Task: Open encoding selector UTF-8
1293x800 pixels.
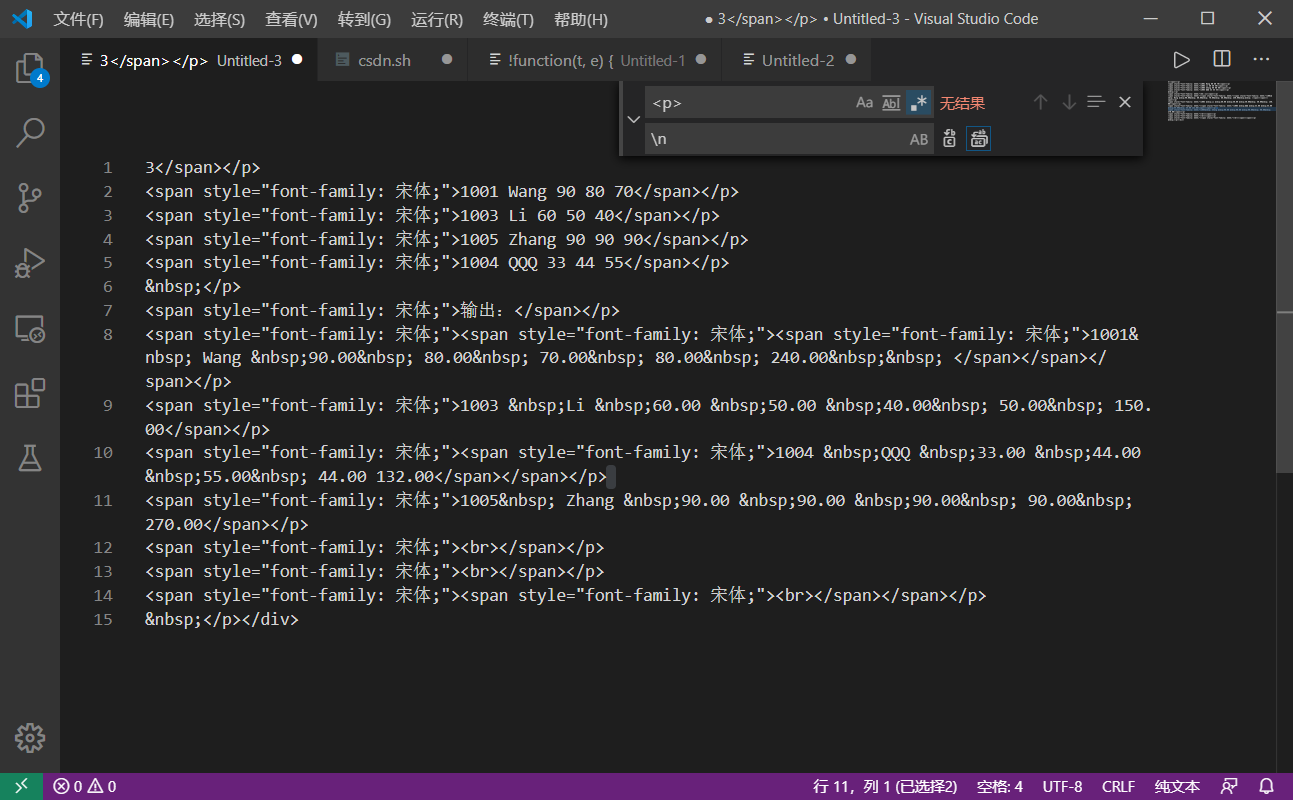Action: (x=1062, y=786)
